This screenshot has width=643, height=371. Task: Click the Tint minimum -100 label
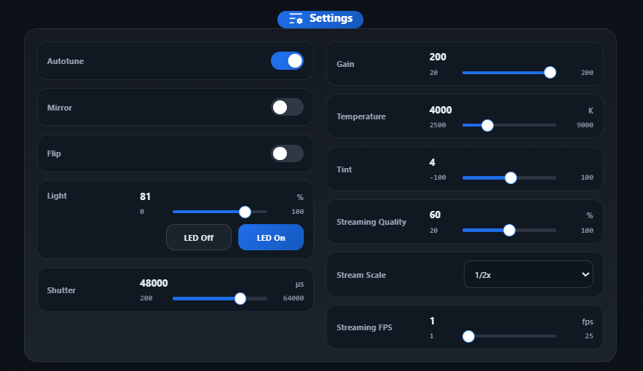[438, 178]
